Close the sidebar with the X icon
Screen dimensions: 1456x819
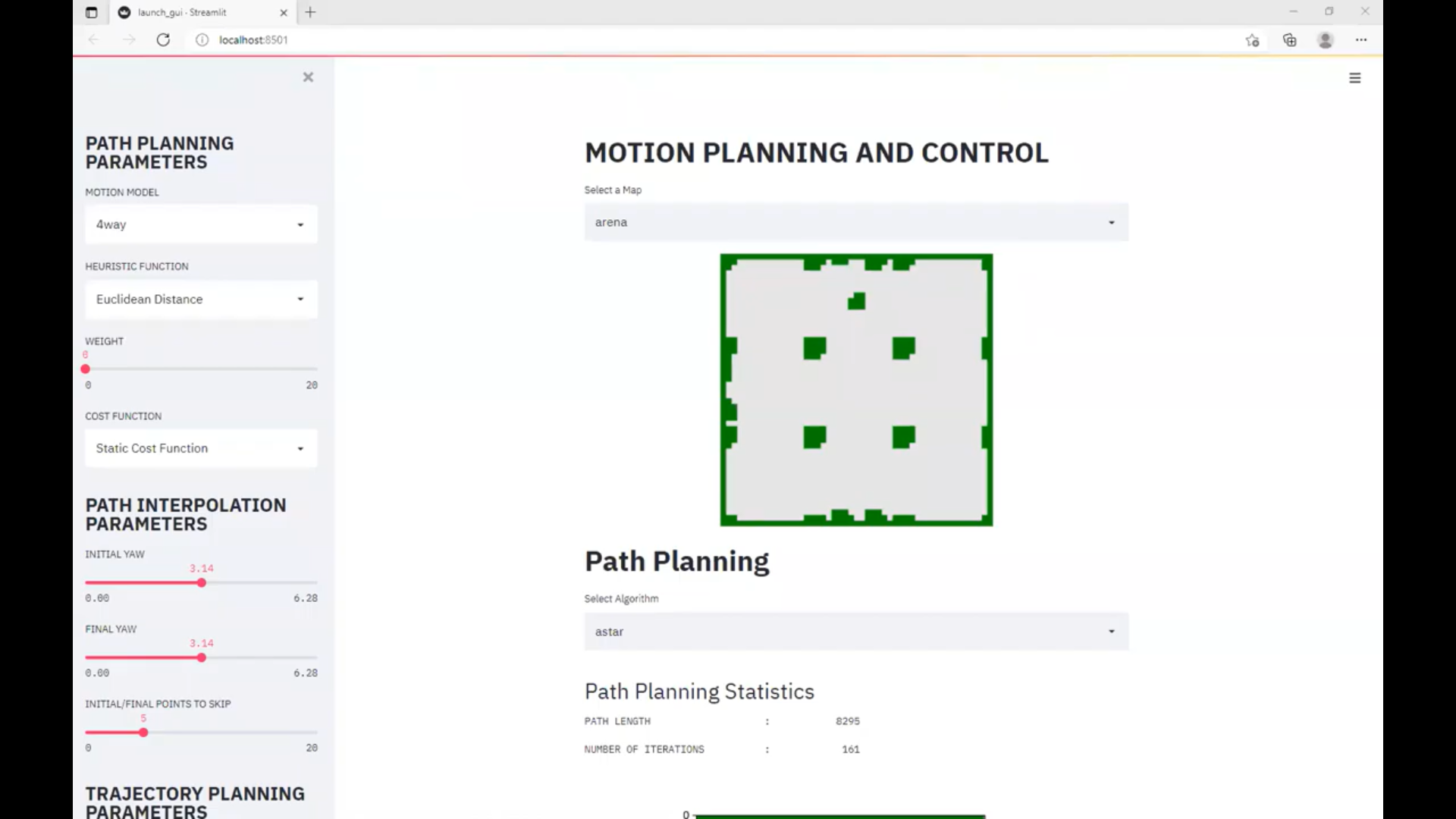coord(308,77)
